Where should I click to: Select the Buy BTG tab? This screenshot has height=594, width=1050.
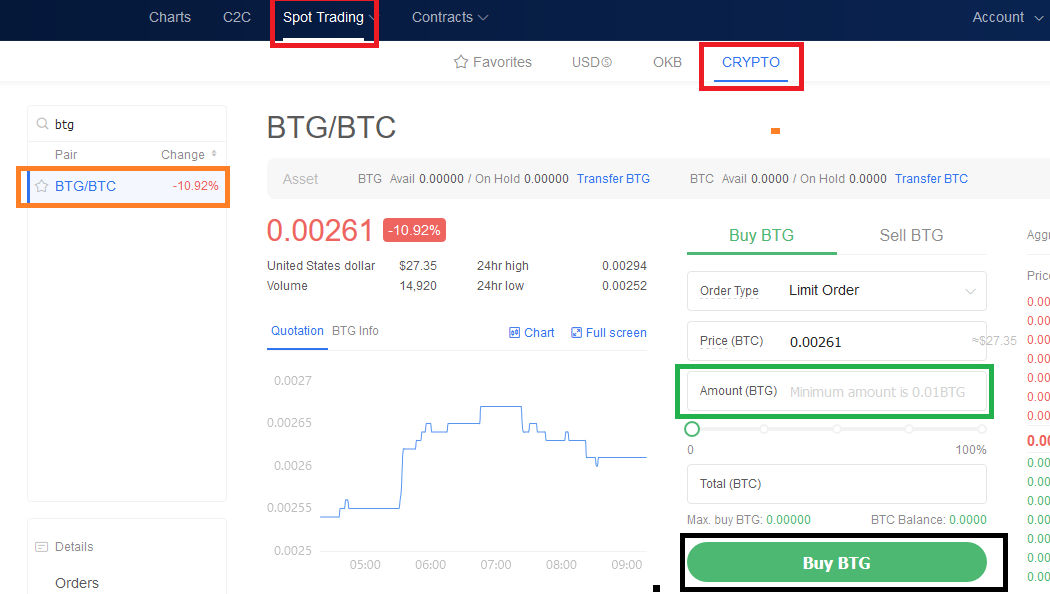tap(761, 236)
